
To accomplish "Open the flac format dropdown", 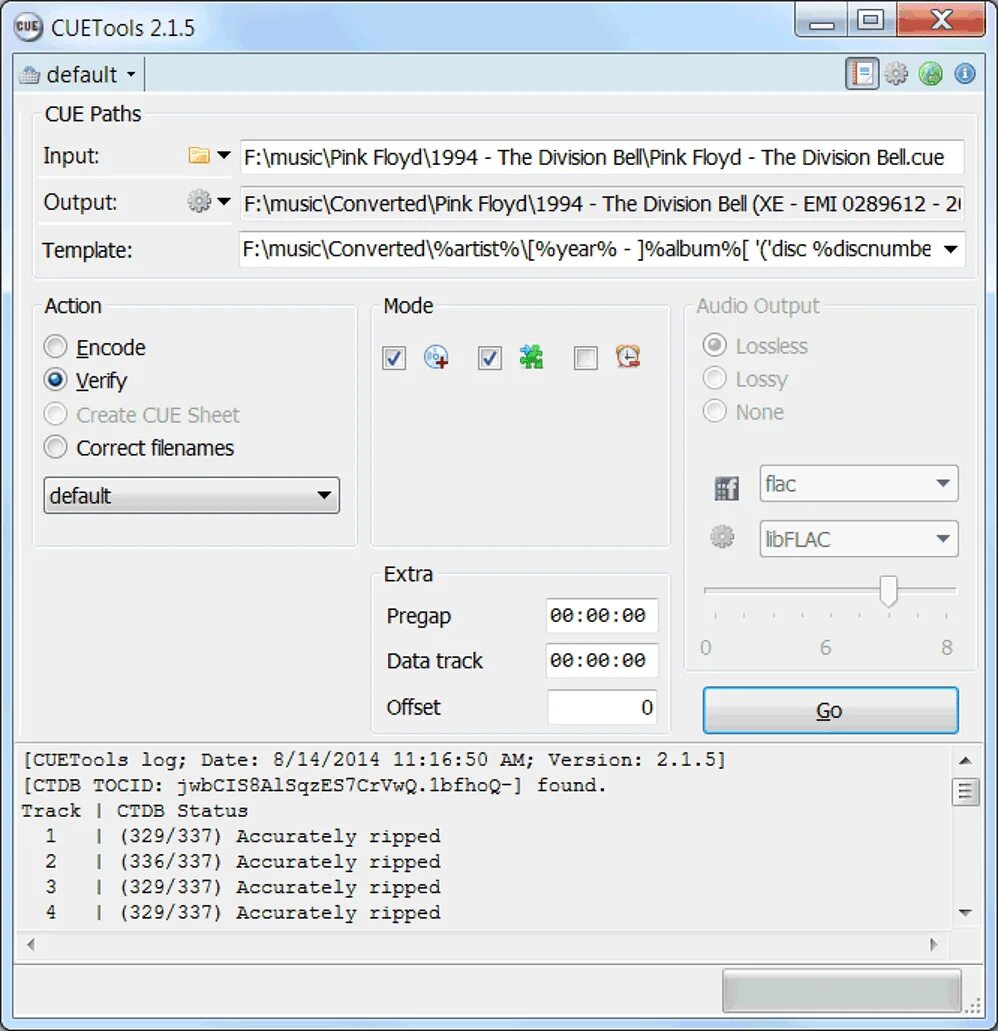I will (859, 484).
